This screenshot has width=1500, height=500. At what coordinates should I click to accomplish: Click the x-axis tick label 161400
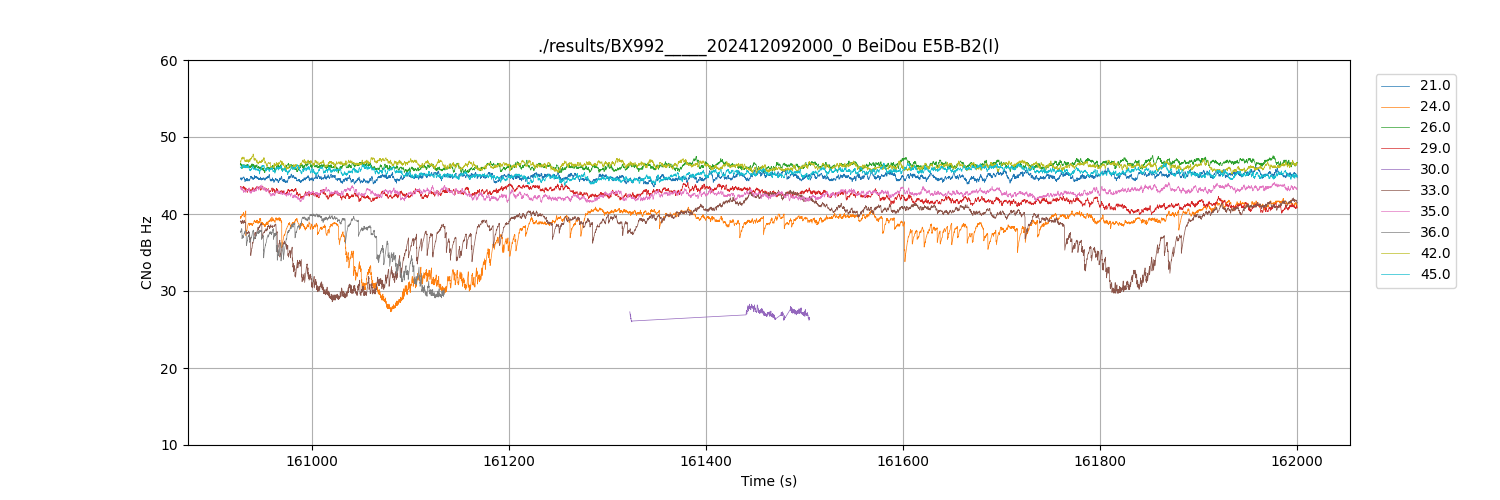coord(706,462)
